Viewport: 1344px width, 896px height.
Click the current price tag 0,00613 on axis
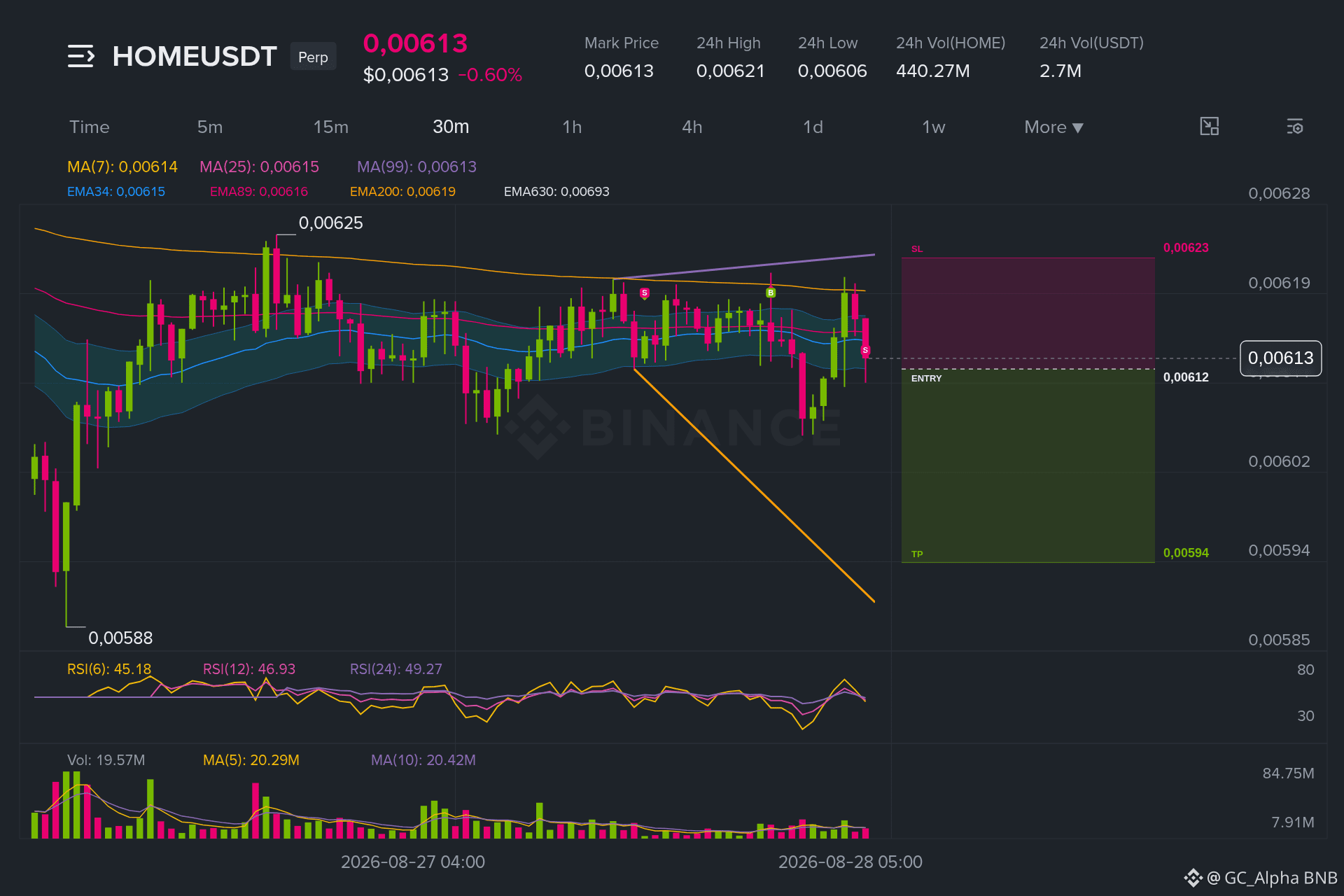(x=1280, y=358)
